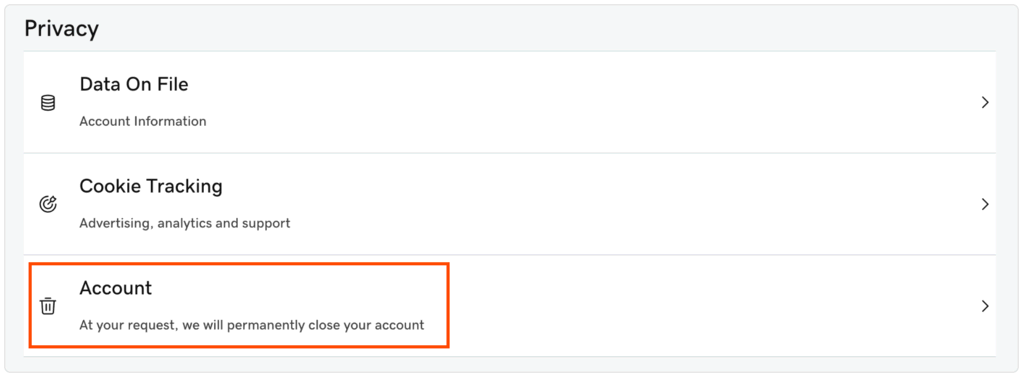
Task: Click blank middle area of Cookie Tracking row
Action: tap(588, 204)
